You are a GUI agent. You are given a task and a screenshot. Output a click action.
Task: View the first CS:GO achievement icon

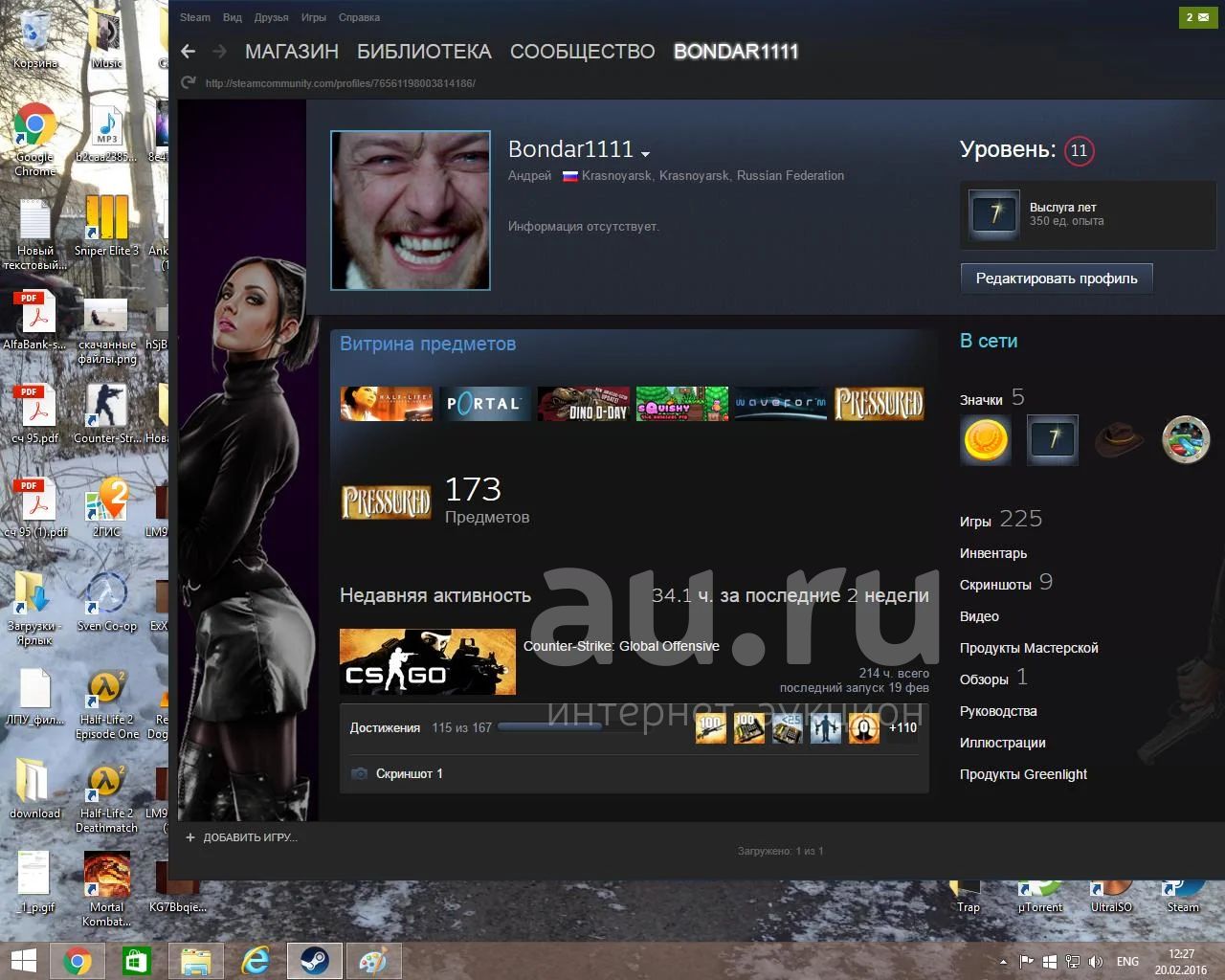coord(710,728)
